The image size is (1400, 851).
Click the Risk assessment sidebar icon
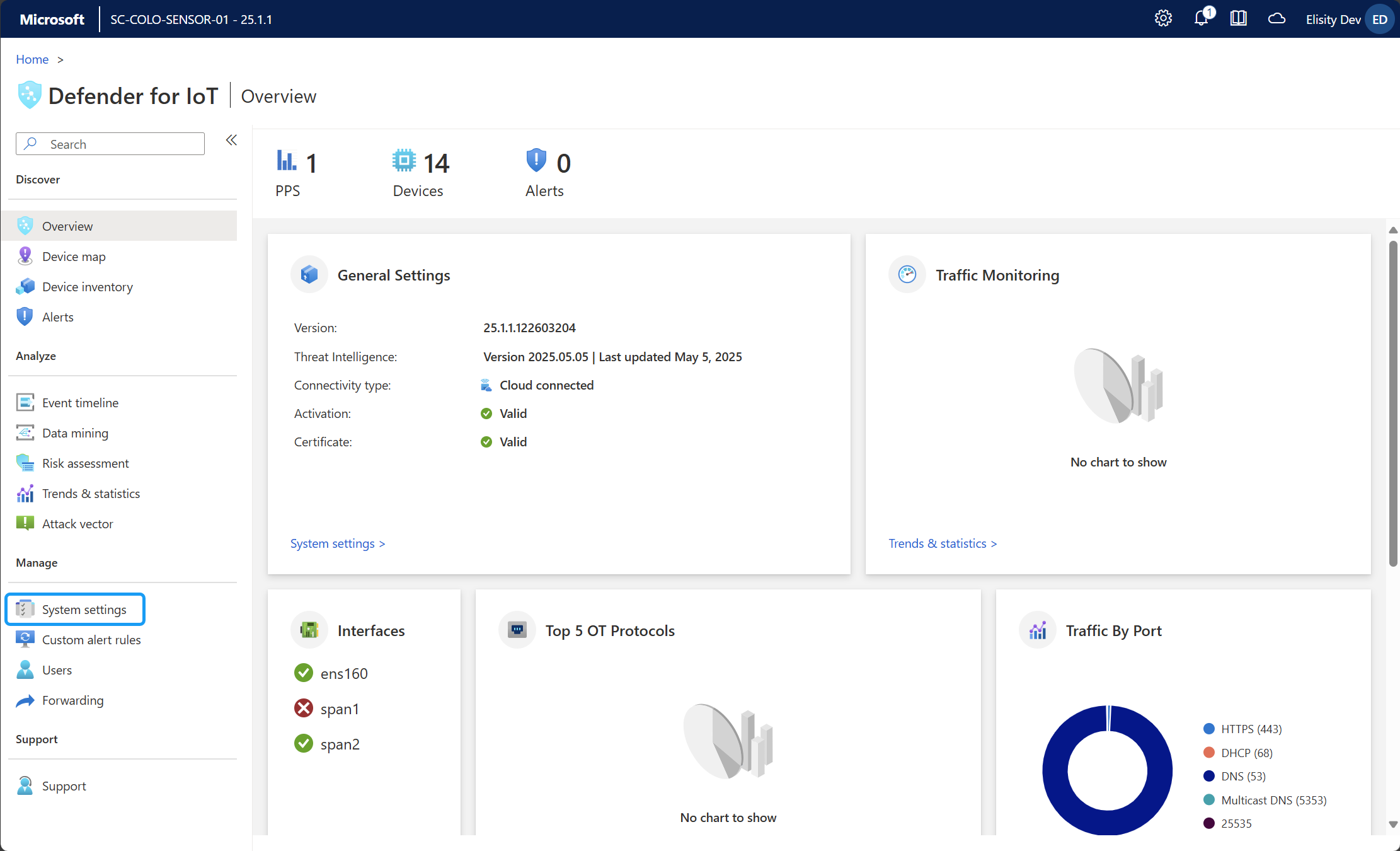coord(25,463)
